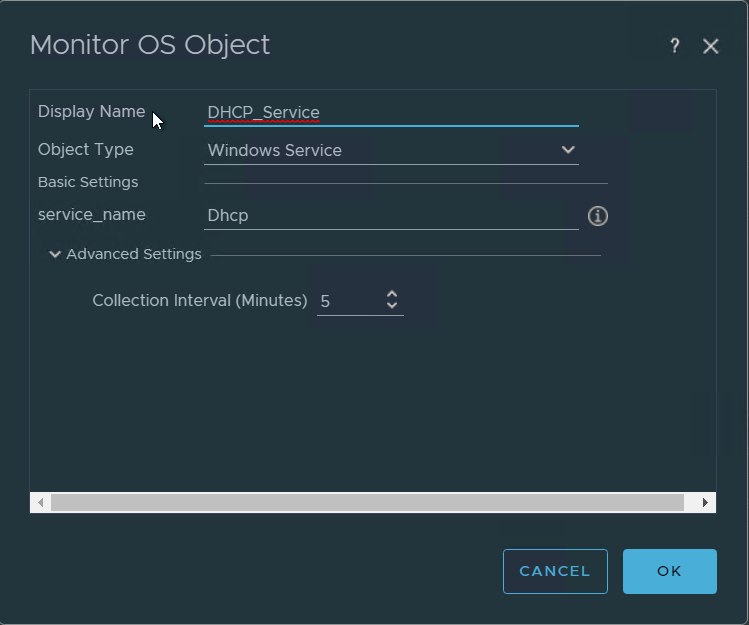Screen dimensions: 749x625
Task: Click the Collection Interval value field
Action: pyautogui.click(x=345, y=301)
